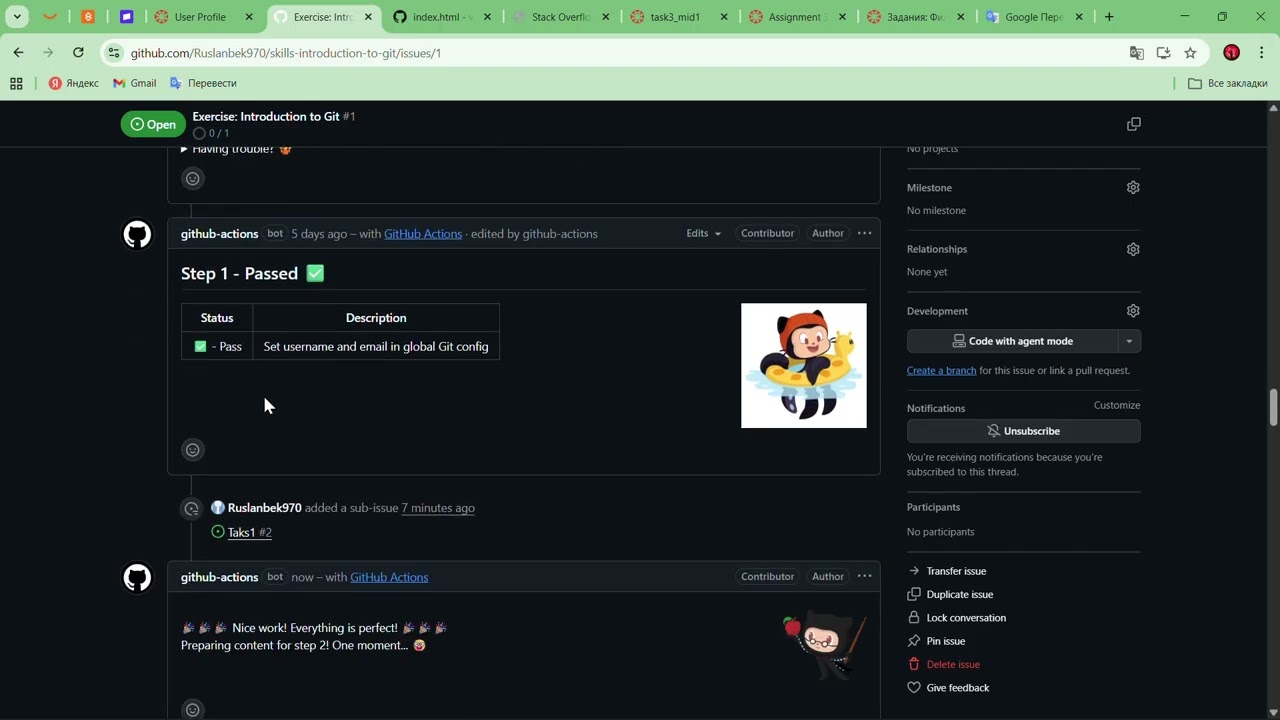The height and width of the screenshot is (720, 1280).
Task: Click Duplicate issue option
Action: pos(959,594)
